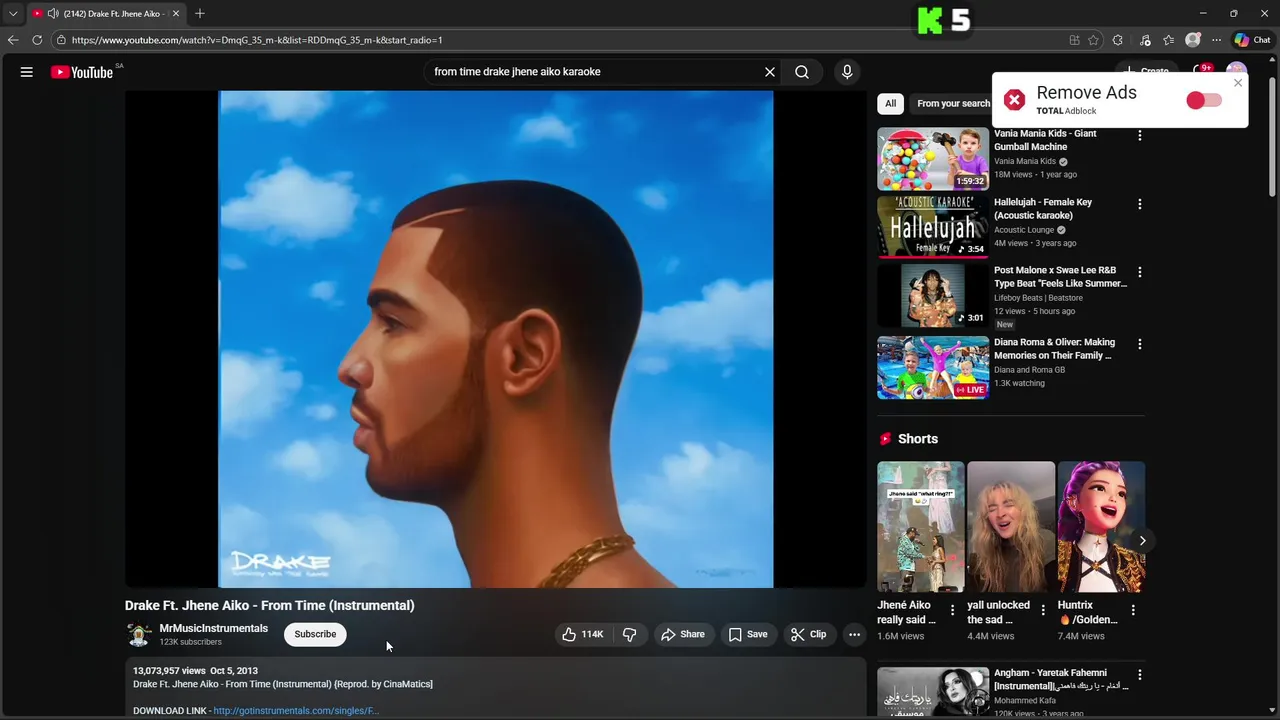The height and width of the screenshot is (720, 1280).
Task: Open the gotinstrumentals.com download link
Action: (296, 711)
